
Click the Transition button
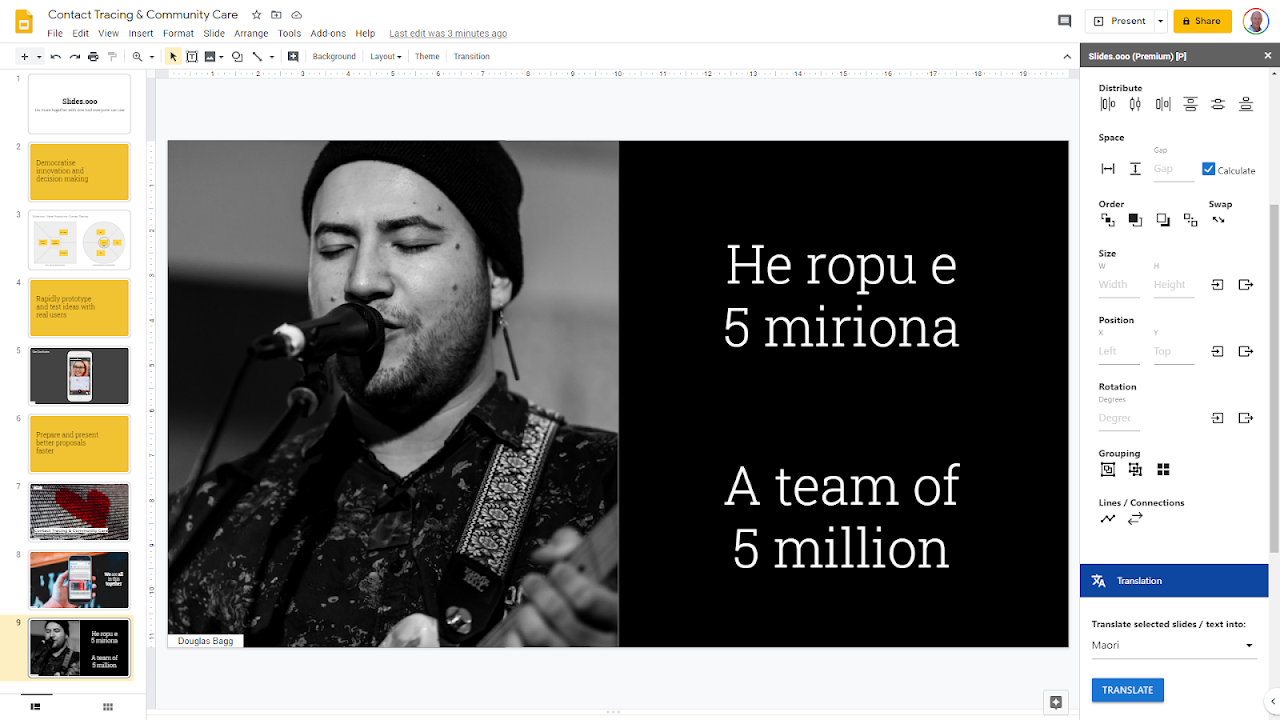pyautogui.click(x=471, y=57)
